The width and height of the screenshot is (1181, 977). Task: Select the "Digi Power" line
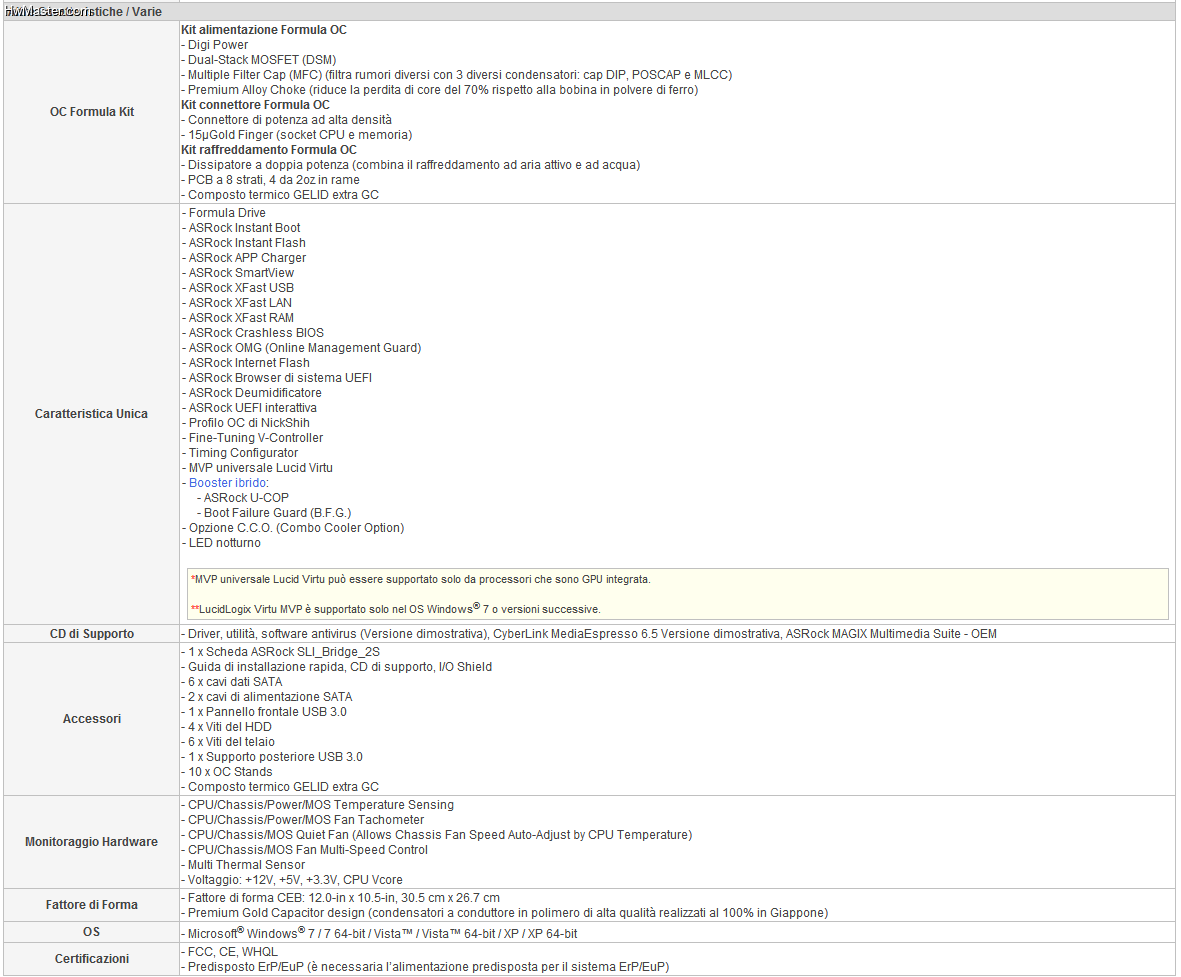click(215, 45)
